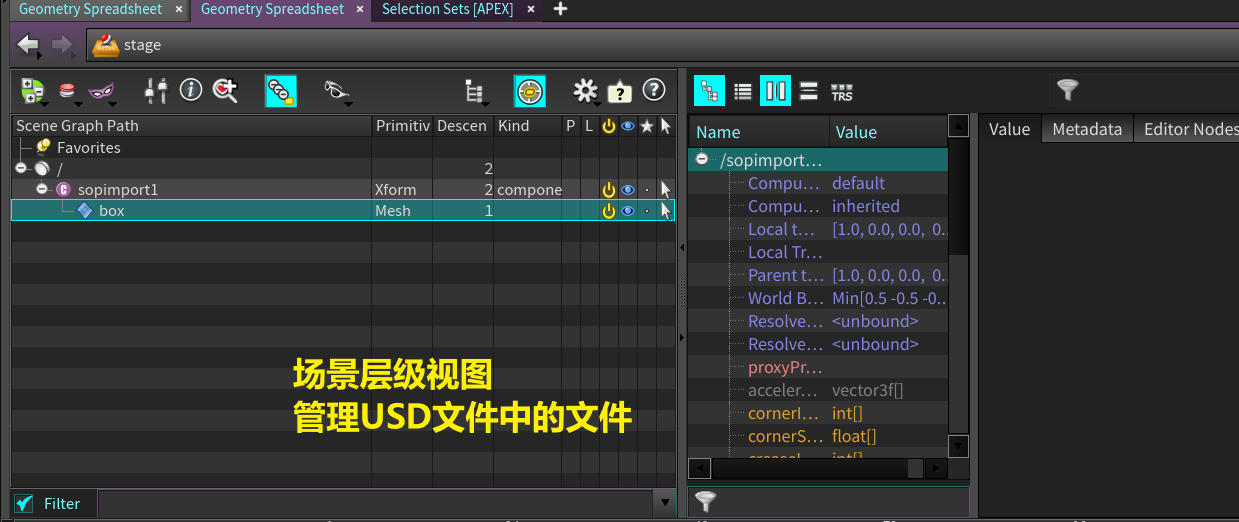This screenshot has width=1239, height=522.
Task: Open the purple mask dropdown
Action: tap(102, 92)
